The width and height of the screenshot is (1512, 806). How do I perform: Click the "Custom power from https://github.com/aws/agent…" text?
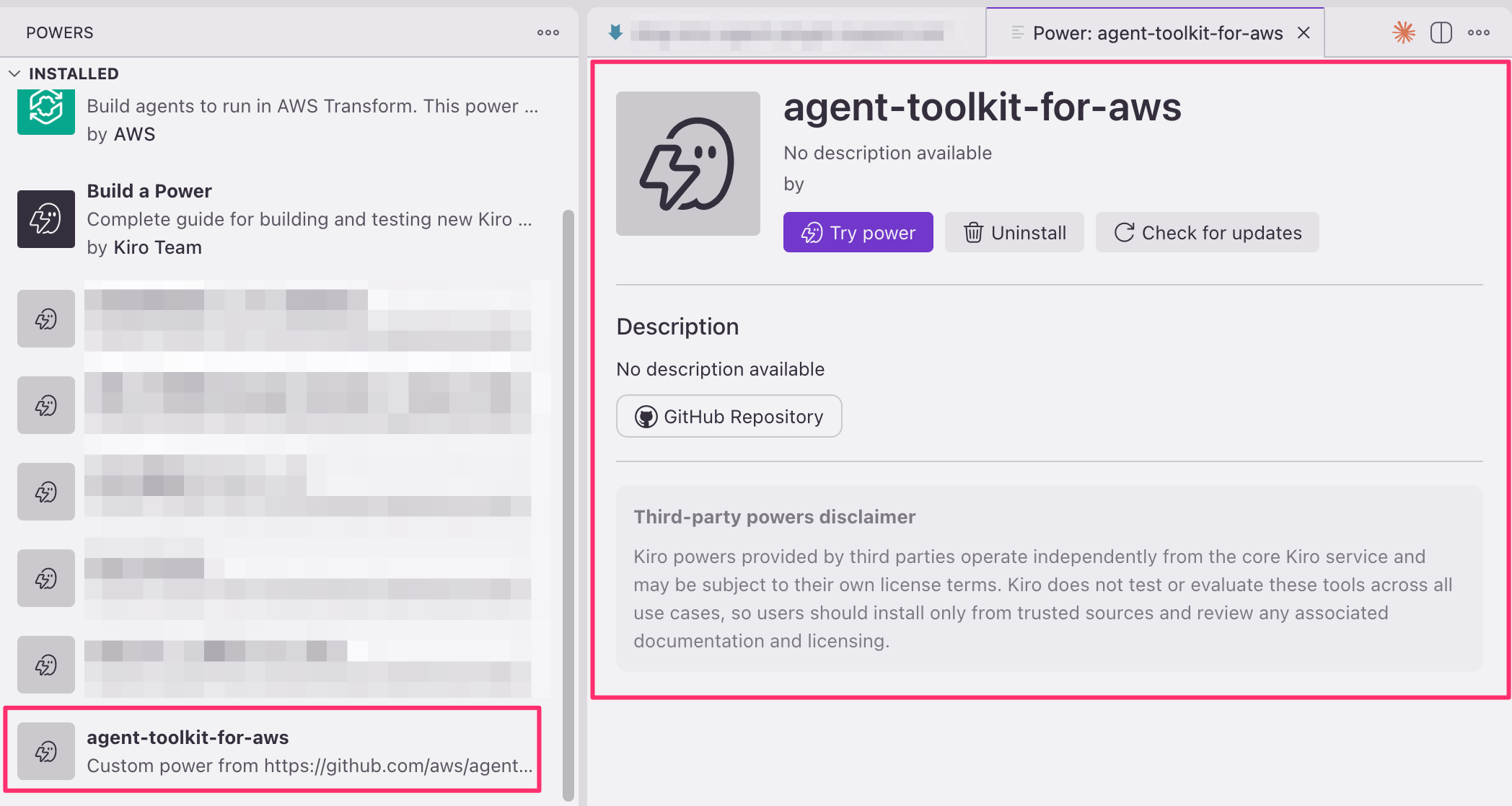point(310,766)
